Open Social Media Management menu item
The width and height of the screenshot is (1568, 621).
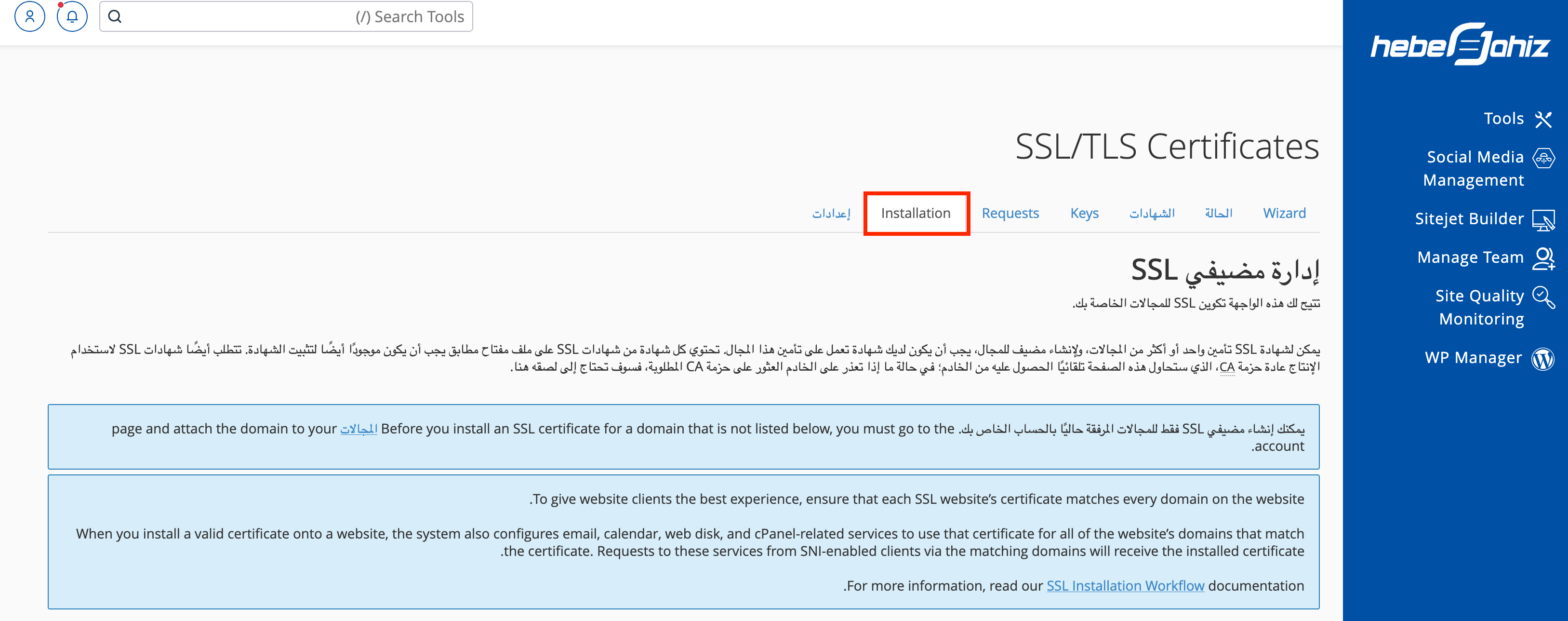[x=1473, y=169]
